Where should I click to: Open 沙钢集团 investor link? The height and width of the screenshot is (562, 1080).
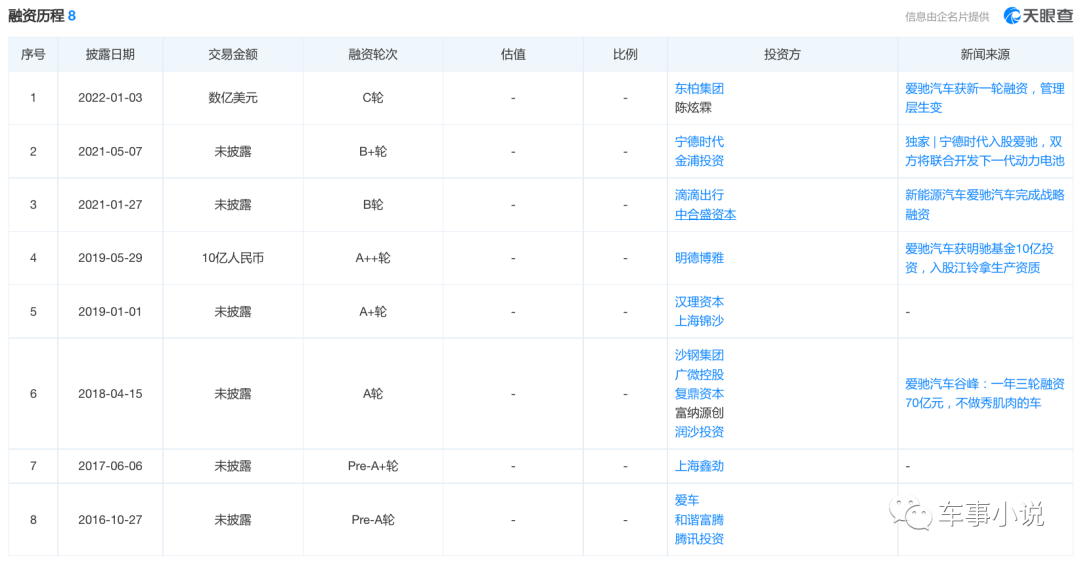pyautogui.click(x=699, y=355)
